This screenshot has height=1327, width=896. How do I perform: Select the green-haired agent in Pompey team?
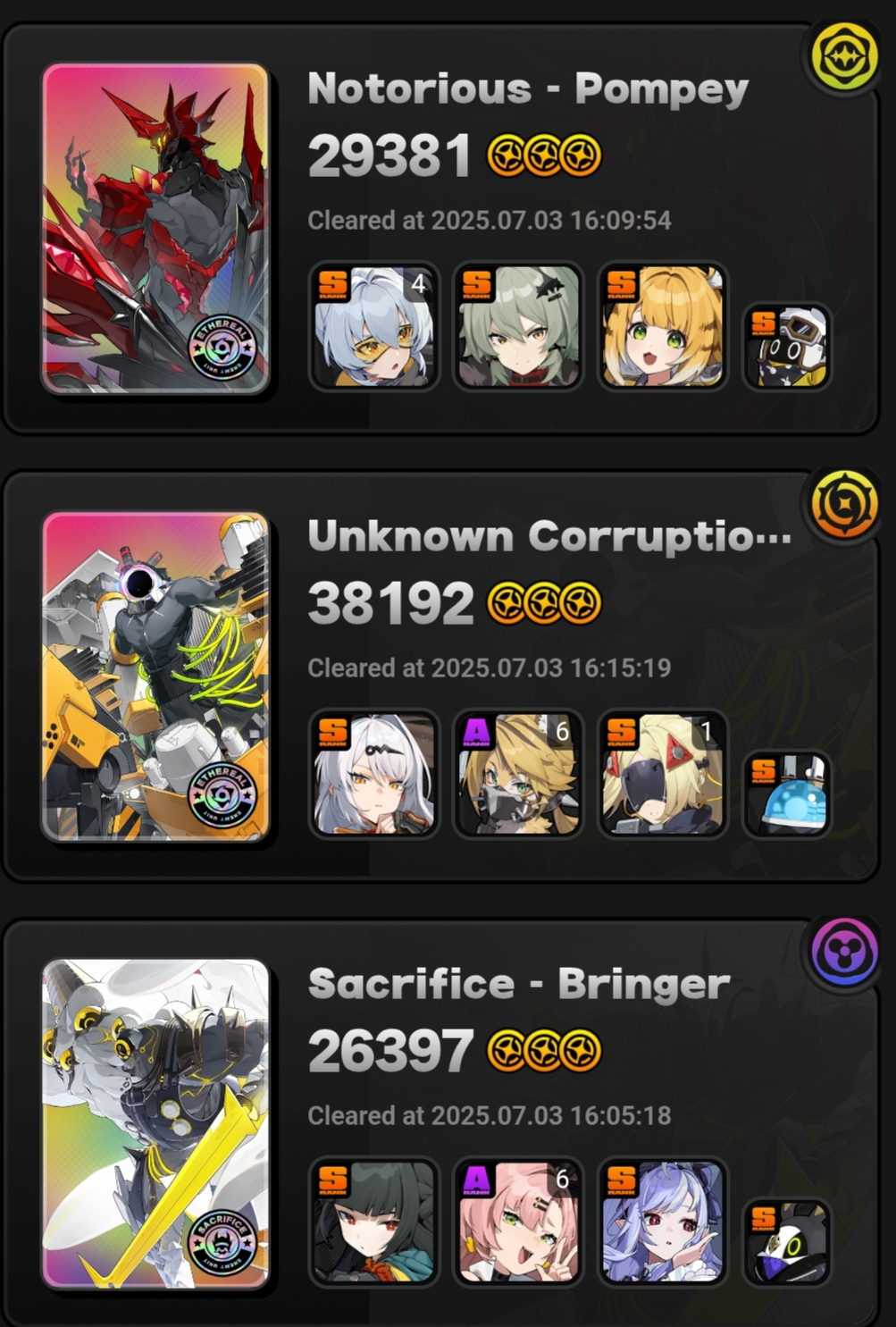(518, 326)
